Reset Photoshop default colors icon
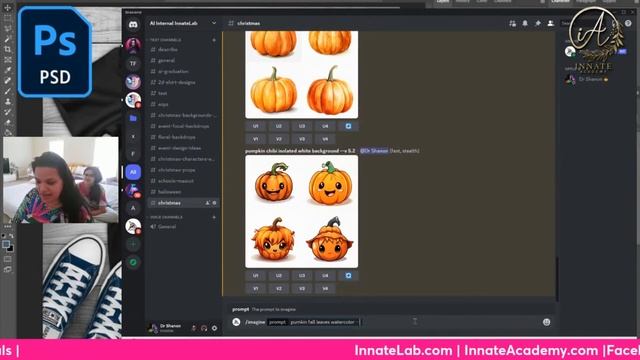The height and width of the screenshot is (360, 640). [x=4, y=236]
